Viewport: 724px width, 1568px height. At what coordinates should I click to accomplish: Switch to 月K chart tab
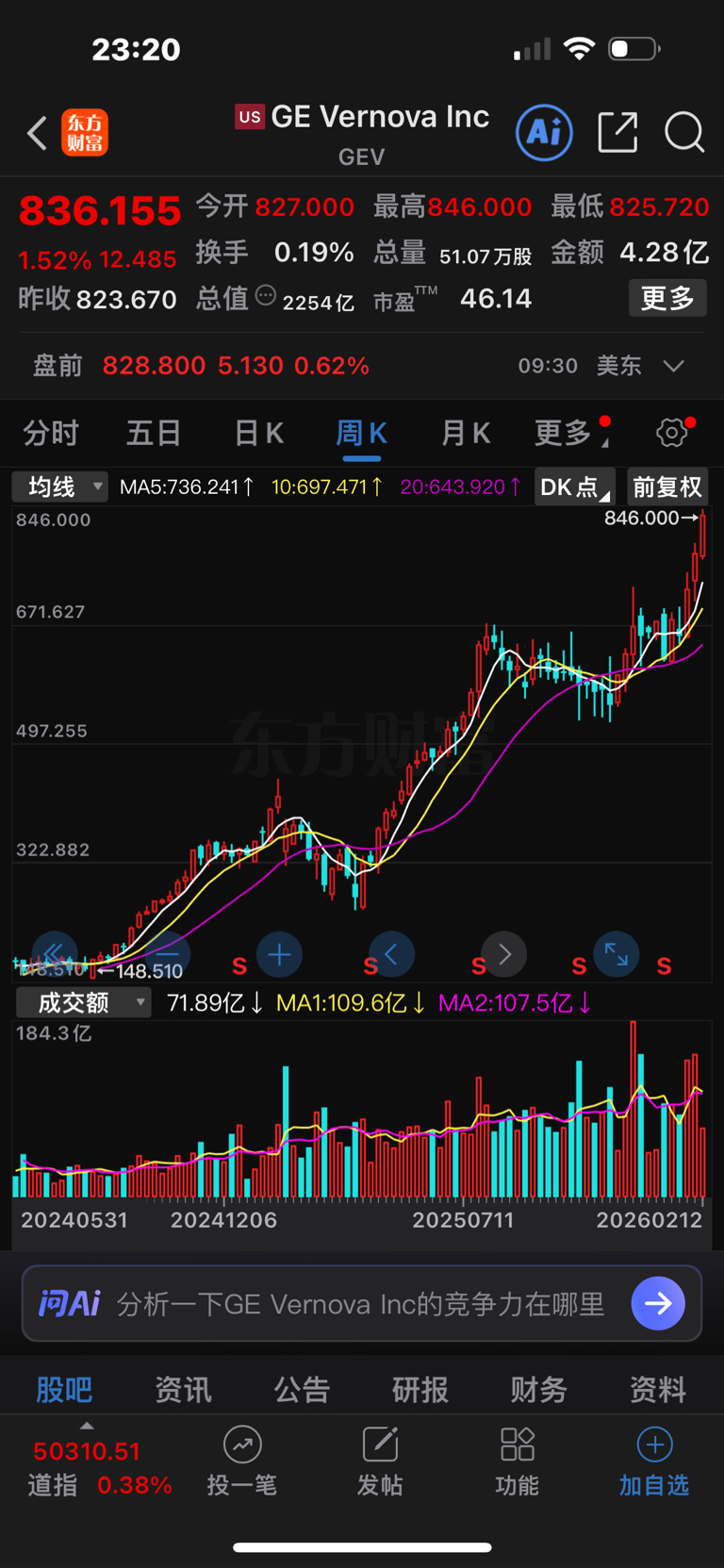tap(466, 433)
